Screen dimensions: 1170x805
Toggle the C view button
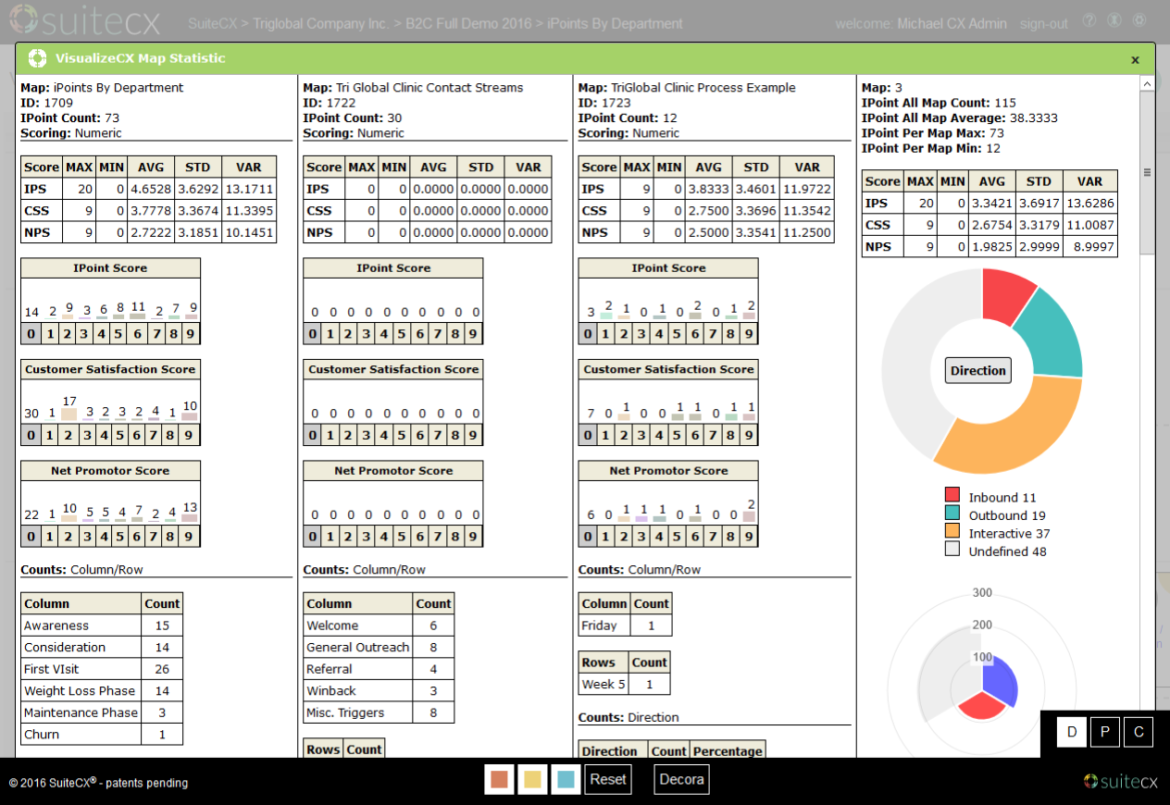click(x=1138, y=732)
